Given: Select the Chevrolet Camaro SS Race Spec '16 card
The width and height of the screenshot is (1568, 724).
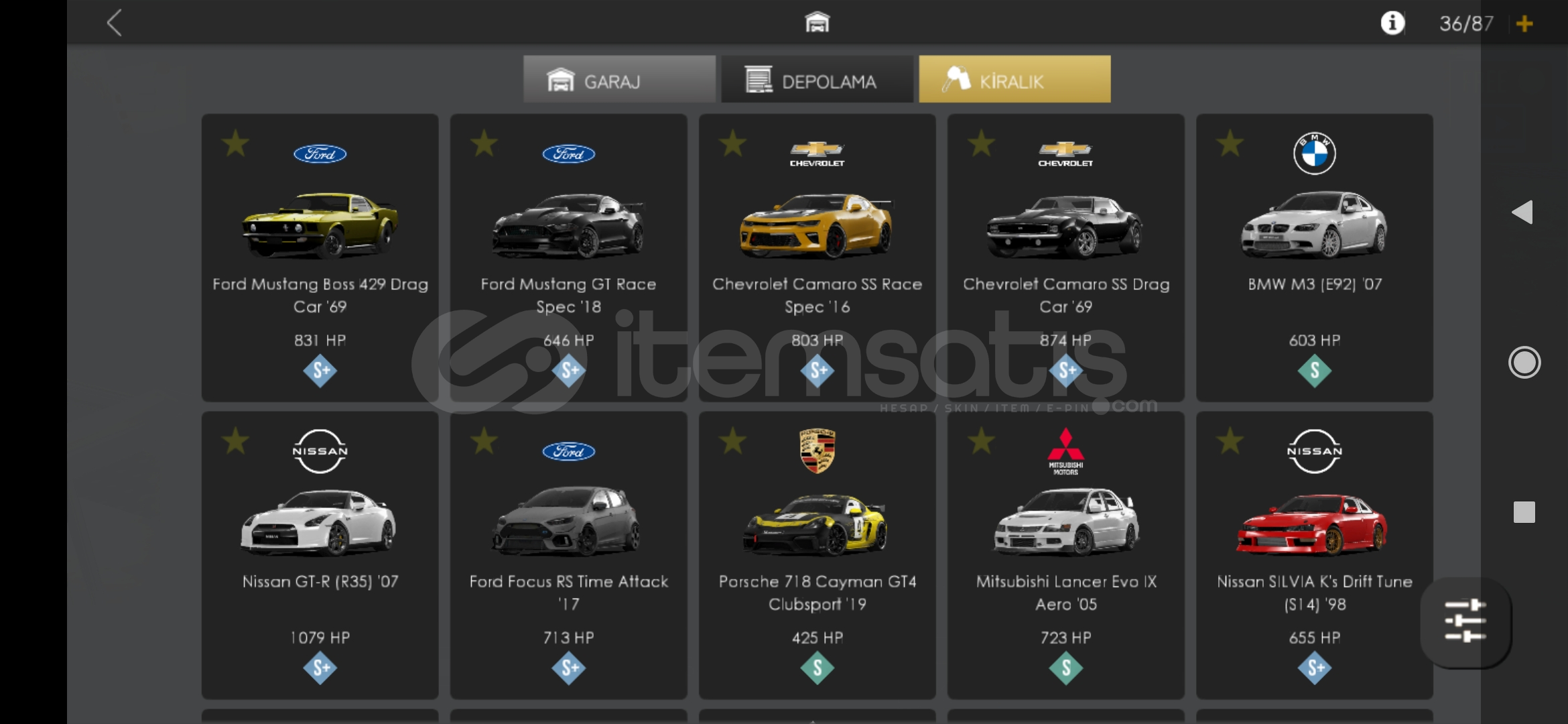Looking at the screenshot, I should [818, 258].
